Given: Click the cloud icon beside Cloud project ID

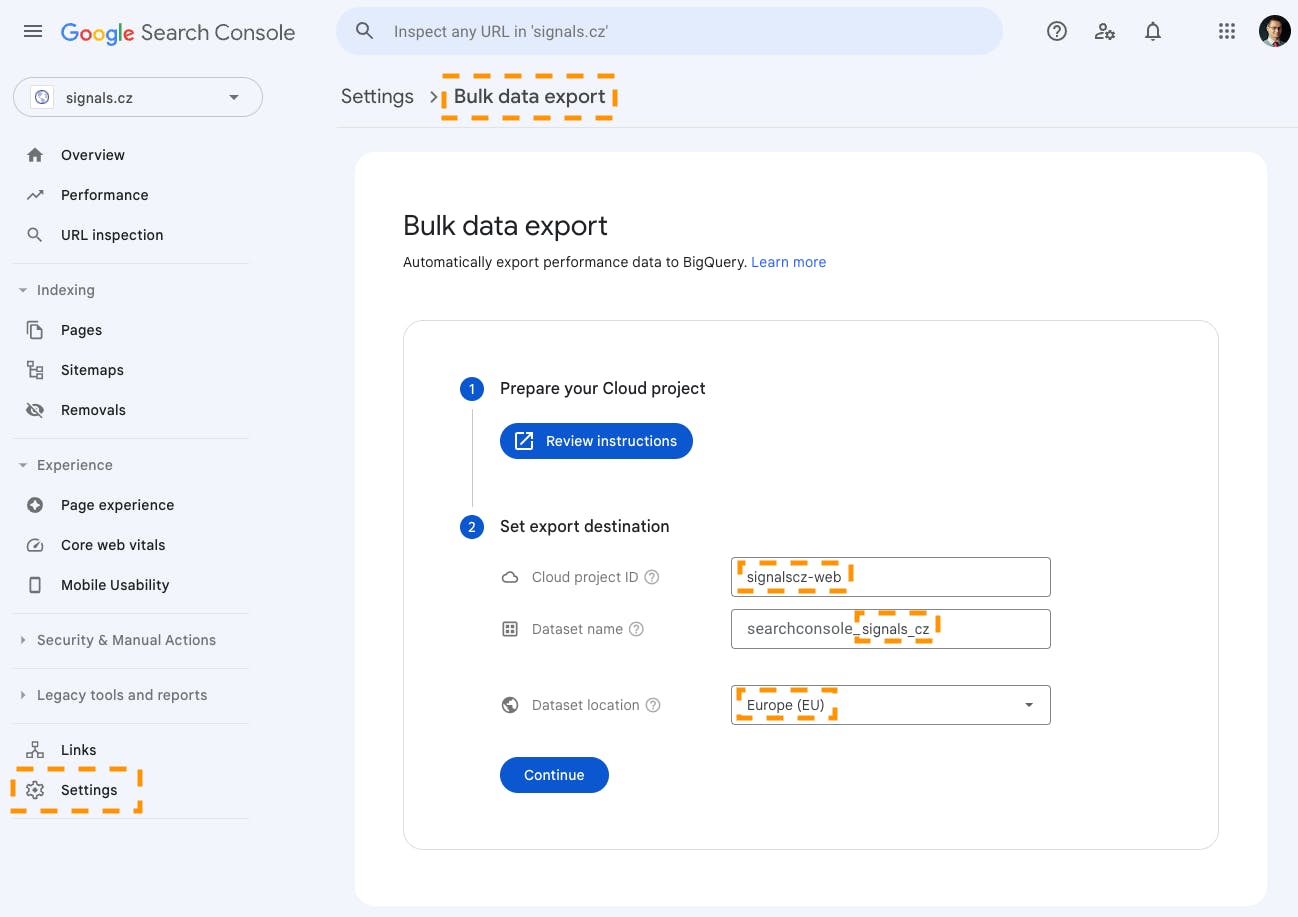Looking at the screenshot, I should (x=510, y=577).
